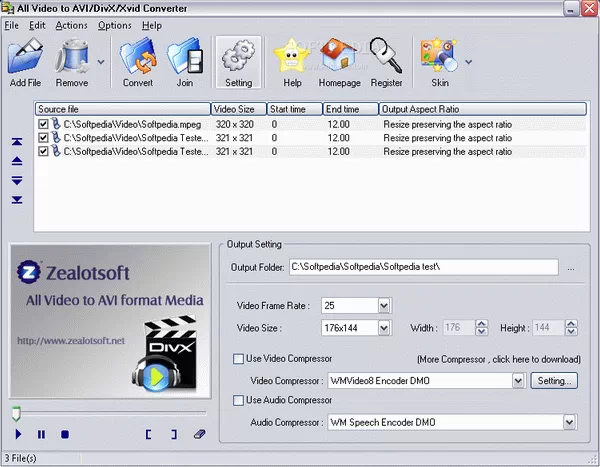The height and width of the screenshot is (467, 600).
Task: Click the Width value field
Action: tap(459, 328)
